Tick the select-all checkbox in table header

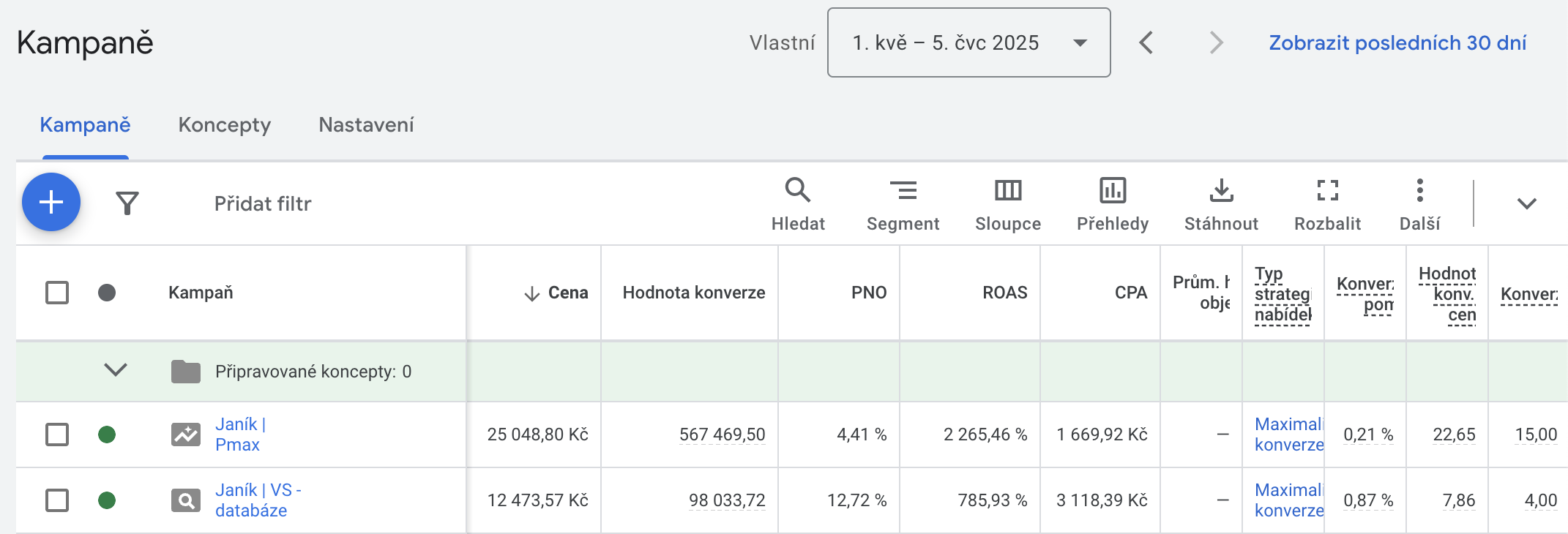coord(57,293)
